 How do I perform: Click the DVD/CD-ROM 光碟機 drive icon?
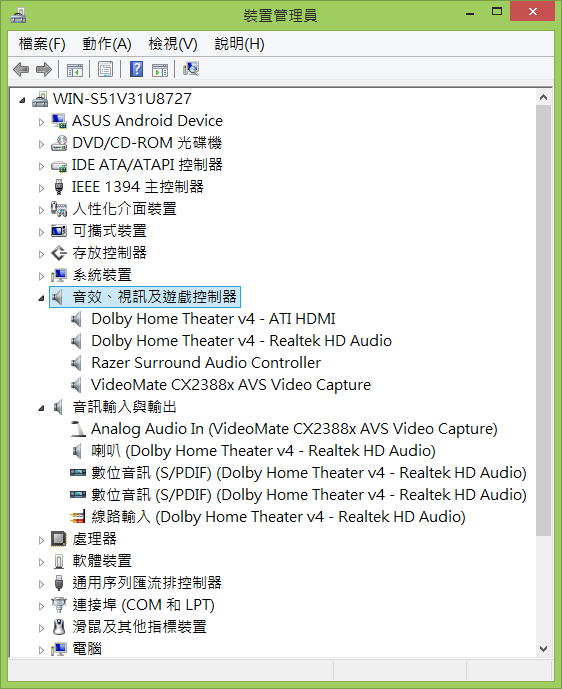(x=59, y=143)
